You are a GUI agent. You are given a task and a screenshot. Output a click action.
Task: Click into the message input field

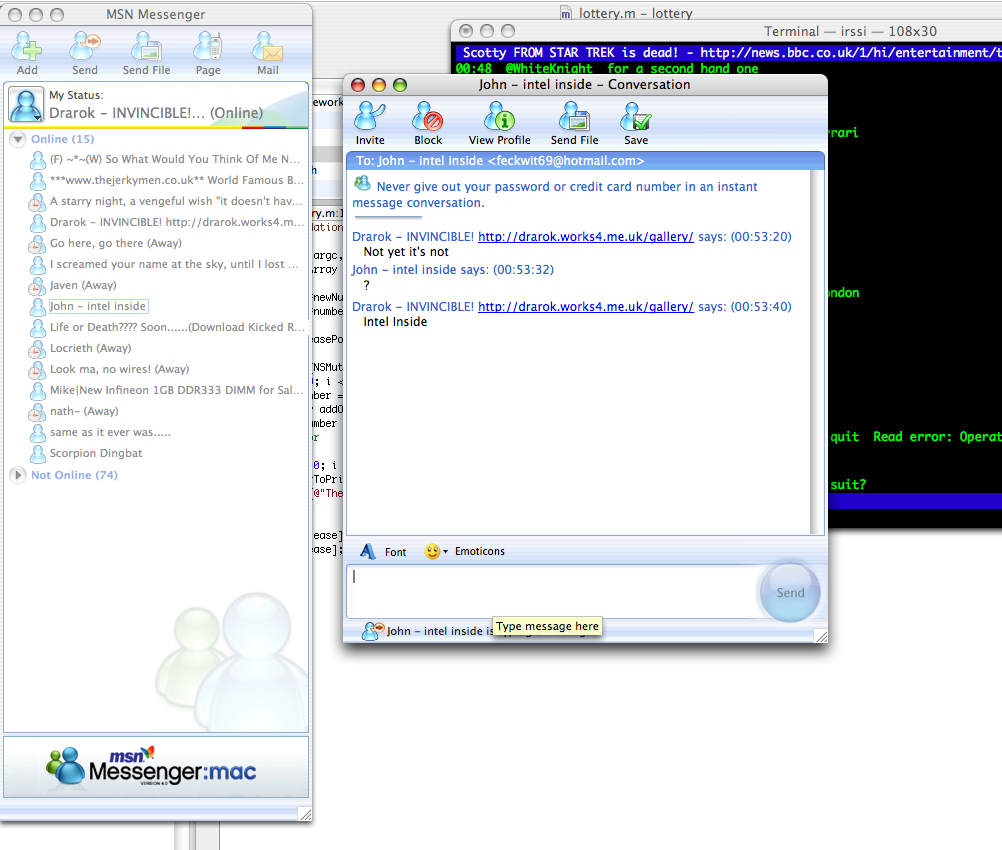pyautogui.click(x=553, y=592)
